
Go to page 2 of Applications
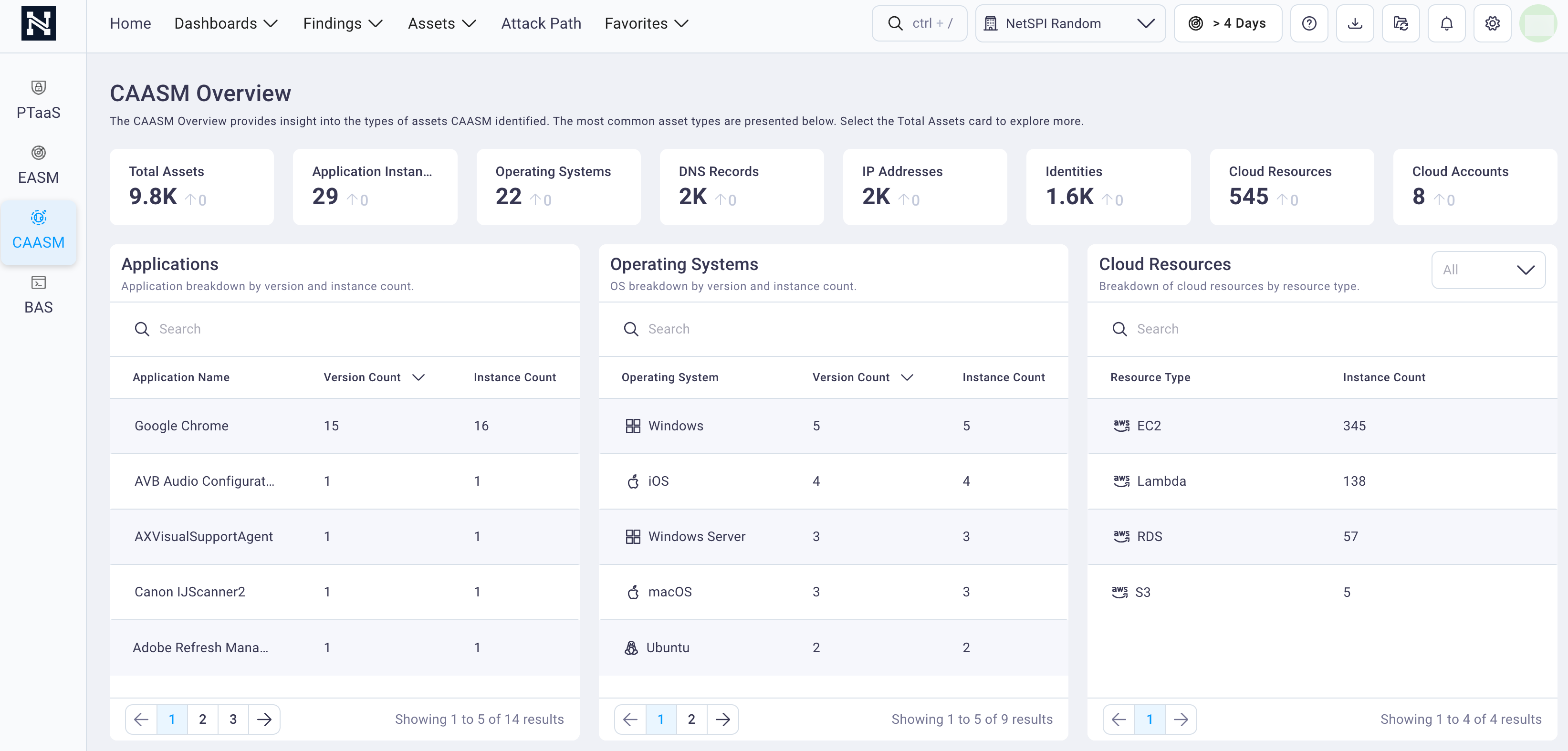click(x=203, y=720)
